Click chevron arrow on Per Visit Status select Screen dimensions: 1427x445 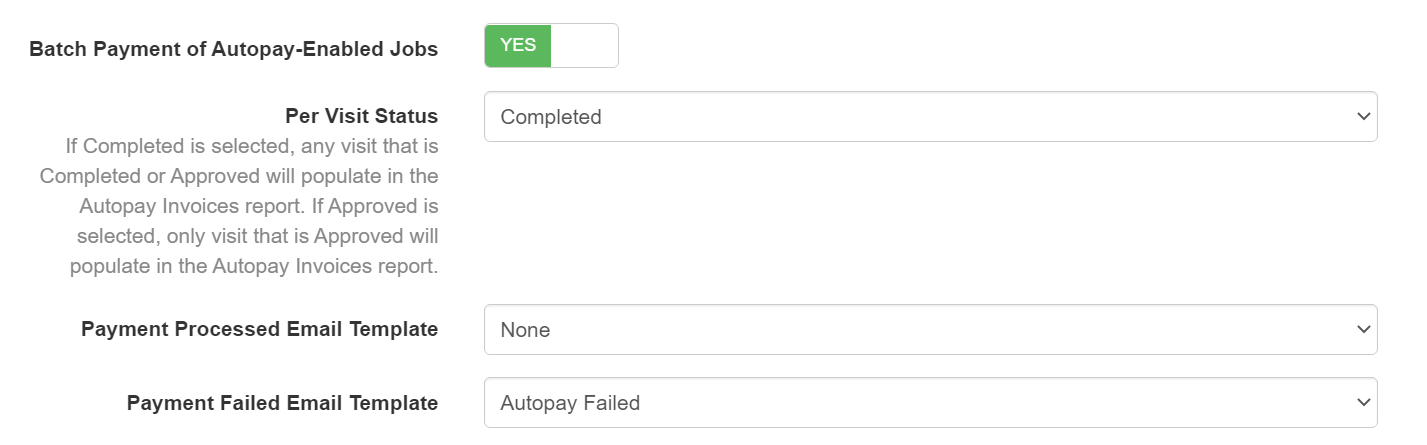point(1362,117)
